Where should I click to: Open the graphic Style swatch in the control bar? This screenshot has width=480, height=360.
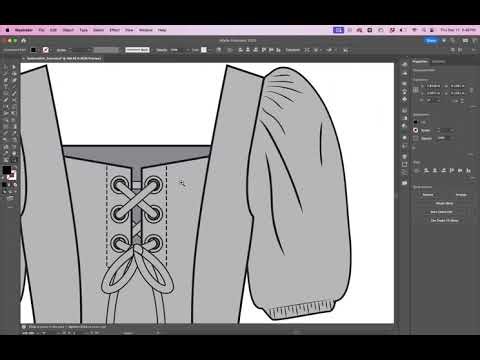click(204, 50)
